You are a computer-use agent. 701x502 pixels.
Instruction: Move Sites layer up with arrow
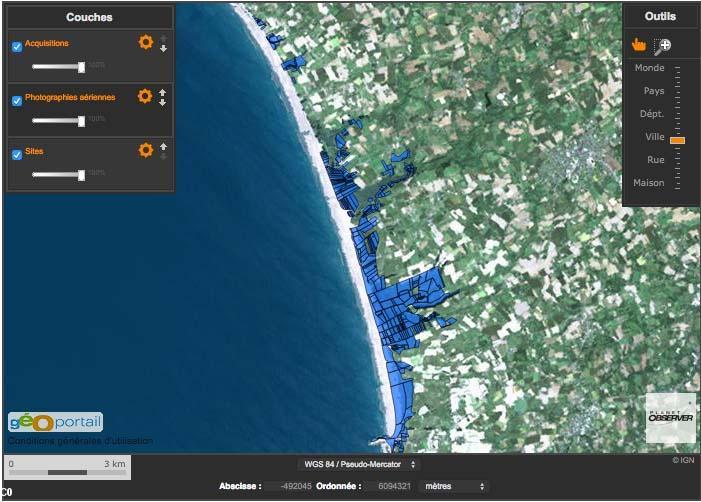(162, 145)
